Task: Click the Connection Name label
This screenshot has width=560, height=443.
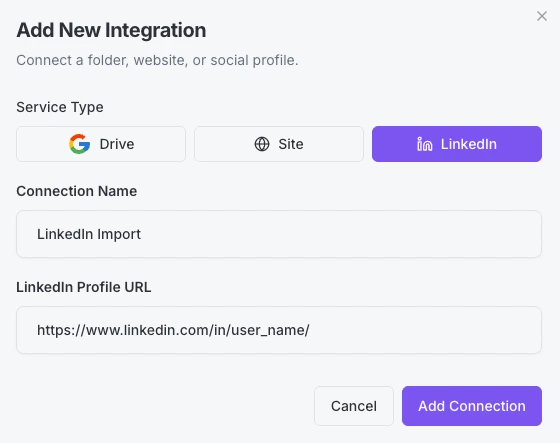Action: tap(76, 191)
